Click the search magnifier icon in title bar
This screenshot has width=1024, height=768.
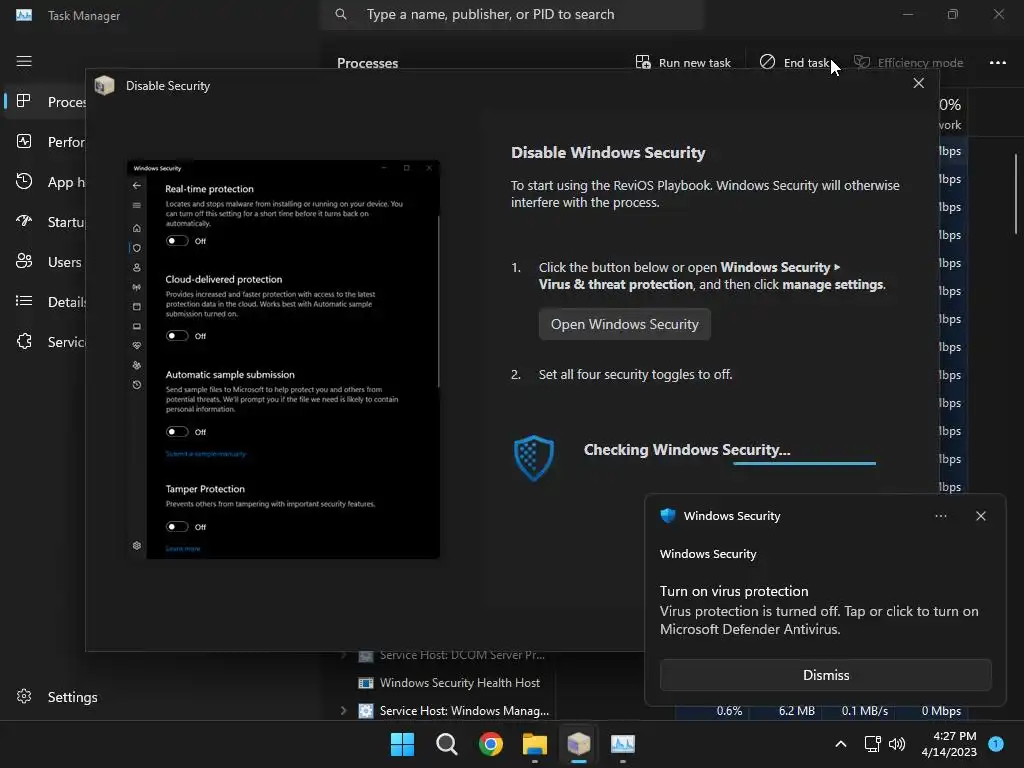(341, 14)
